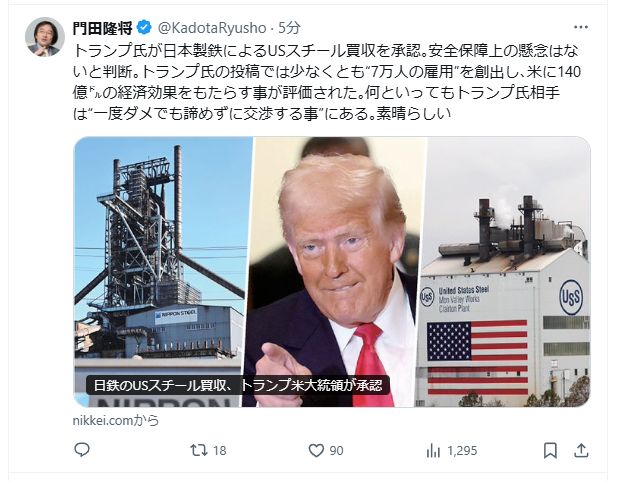Open the profile avatar of 門田隆将
Image resolution: width=636 pixels, height=481 pixels.
[45, 37]
